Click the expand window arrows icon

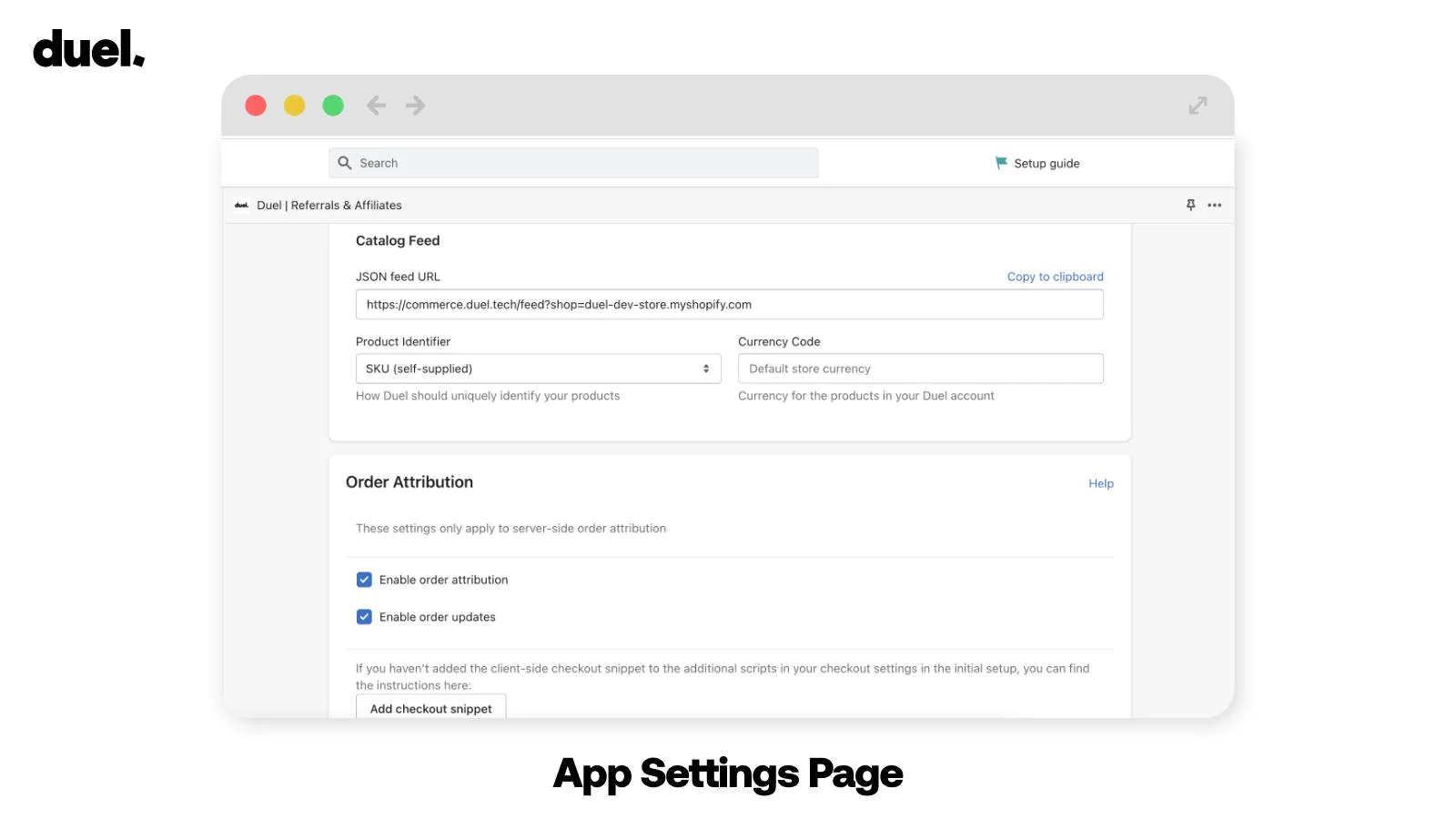1198,106
